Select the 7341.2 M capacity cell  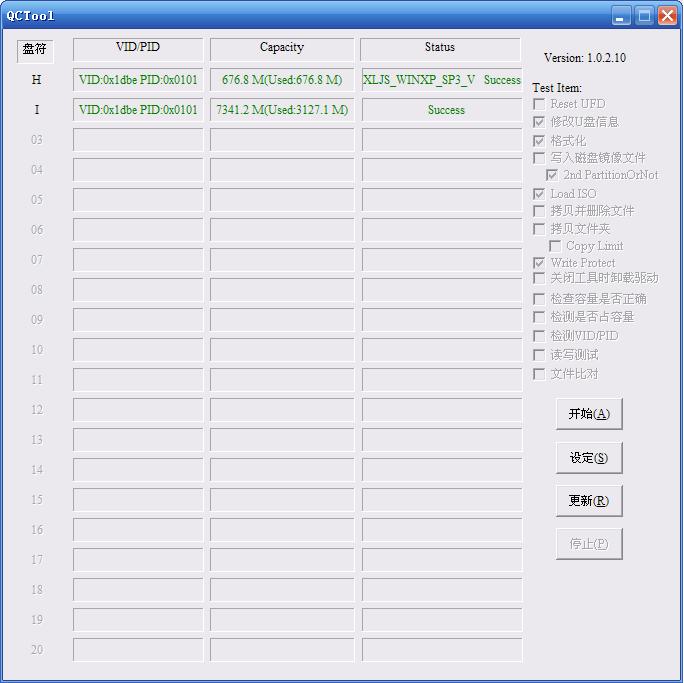[282, 109]
